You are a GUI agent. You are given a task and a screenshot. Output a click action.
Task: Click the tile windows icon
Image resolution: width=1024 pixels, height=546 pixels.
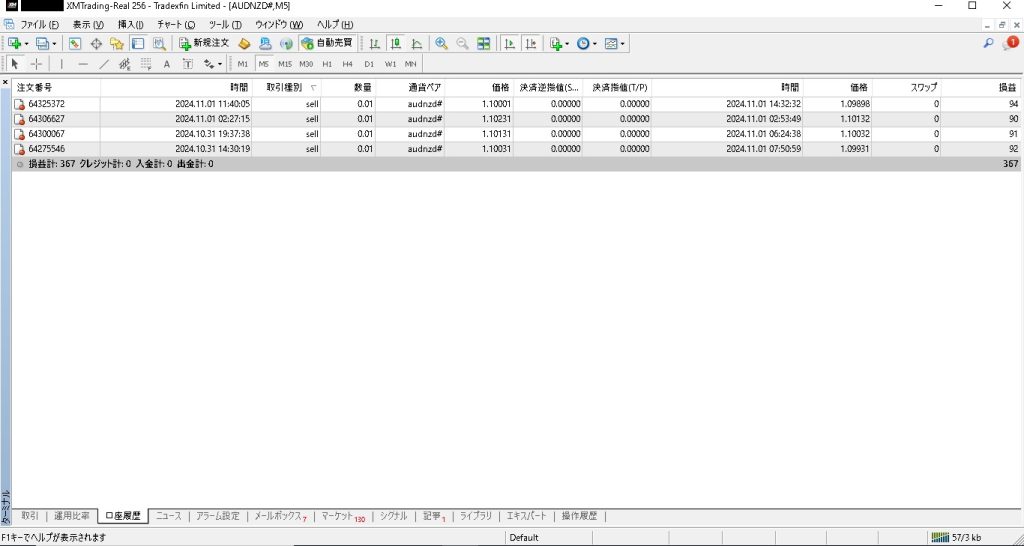tap(484, 43)
